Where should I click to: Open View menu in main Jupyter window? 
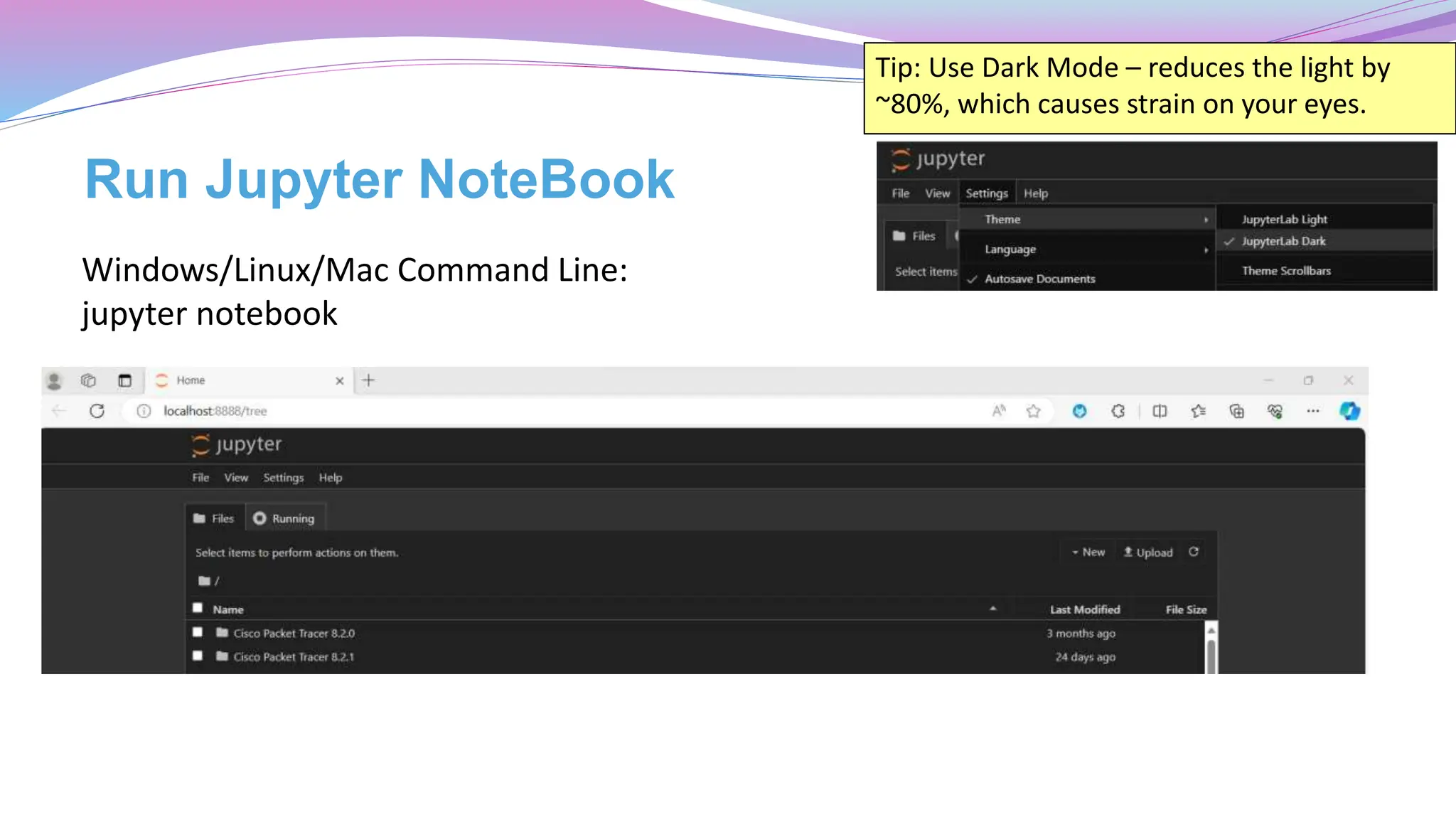coord(236,478)
